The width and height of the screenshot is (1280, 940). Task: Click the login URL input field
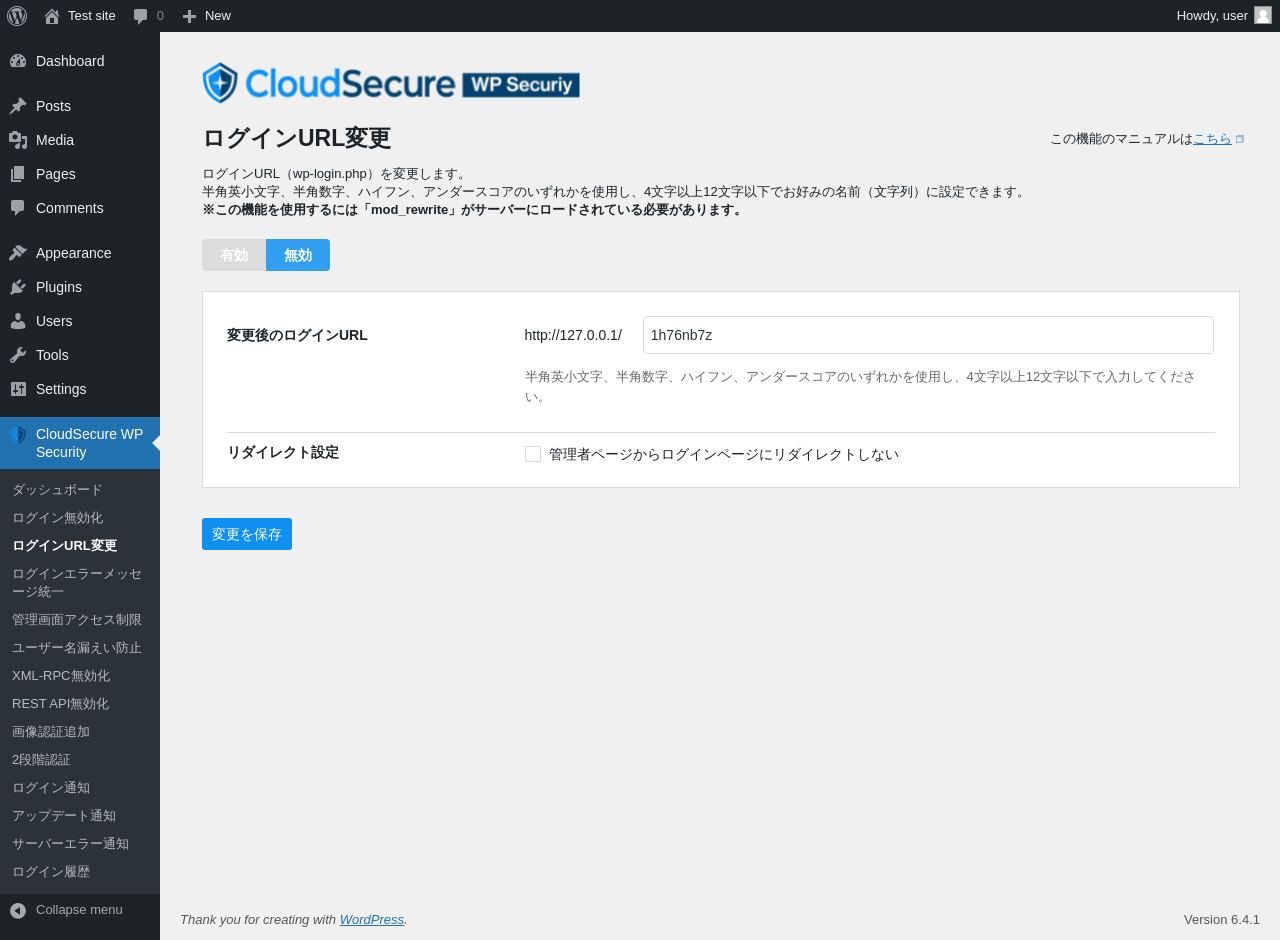coord(928,335)
